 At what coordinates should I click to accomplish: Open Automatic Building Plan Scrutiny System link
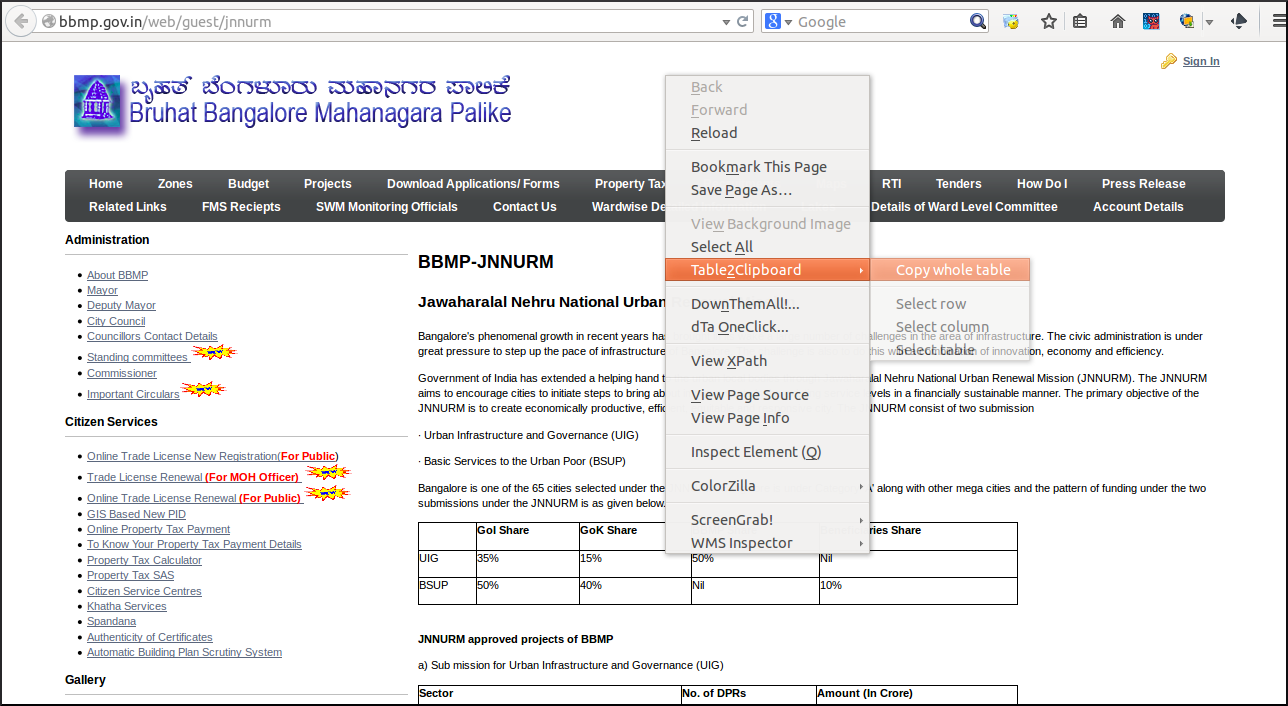(184, 652)
